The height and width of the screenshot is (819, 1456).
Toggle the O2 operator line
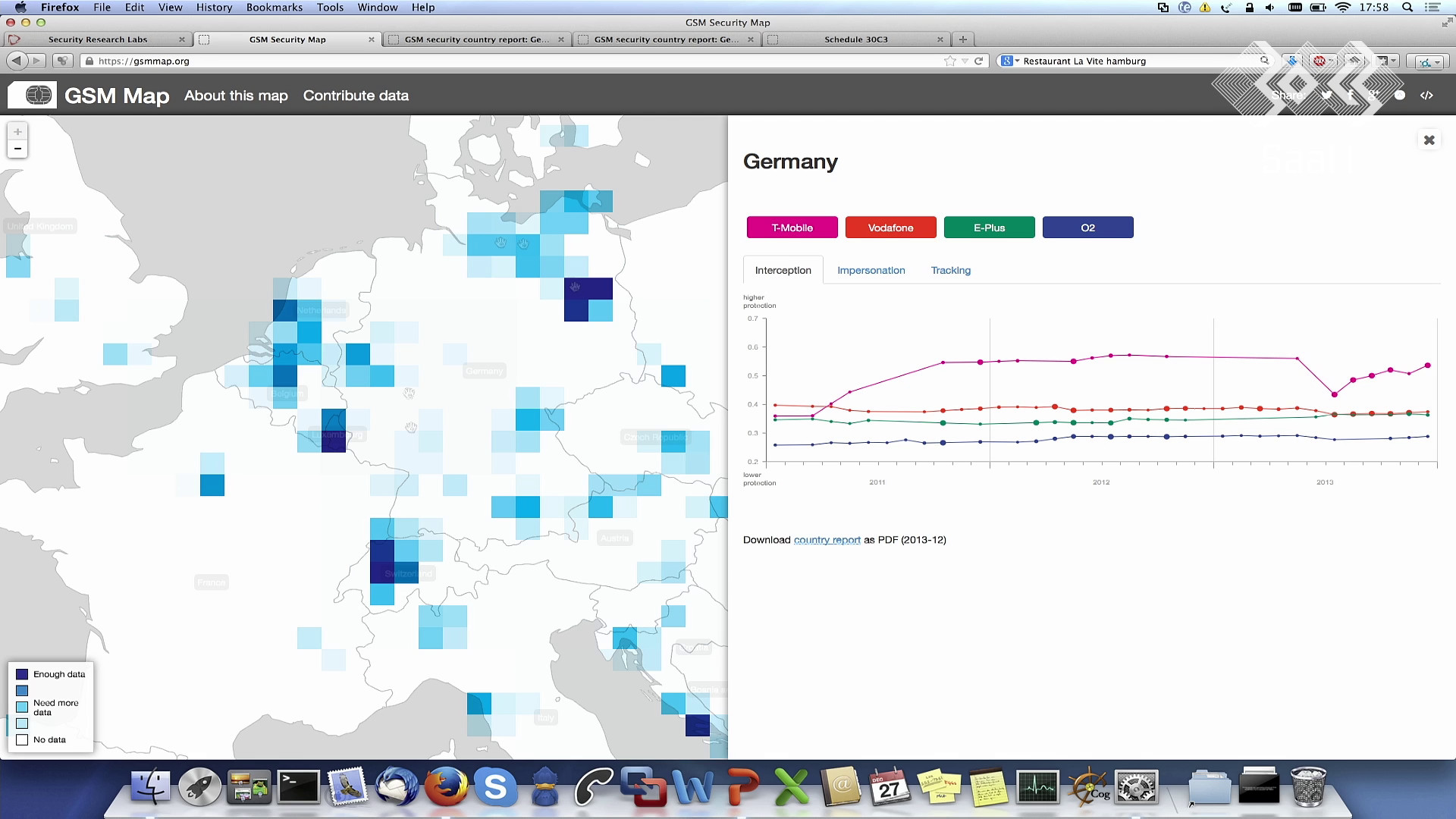point(1088,227)
